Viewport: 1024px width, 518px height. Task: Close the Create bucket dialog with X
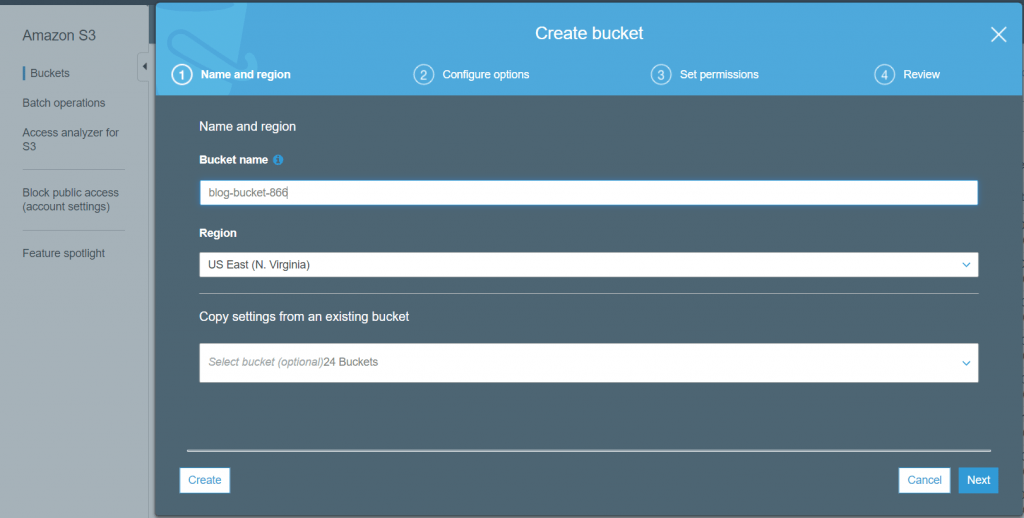[x=997, y=35]
